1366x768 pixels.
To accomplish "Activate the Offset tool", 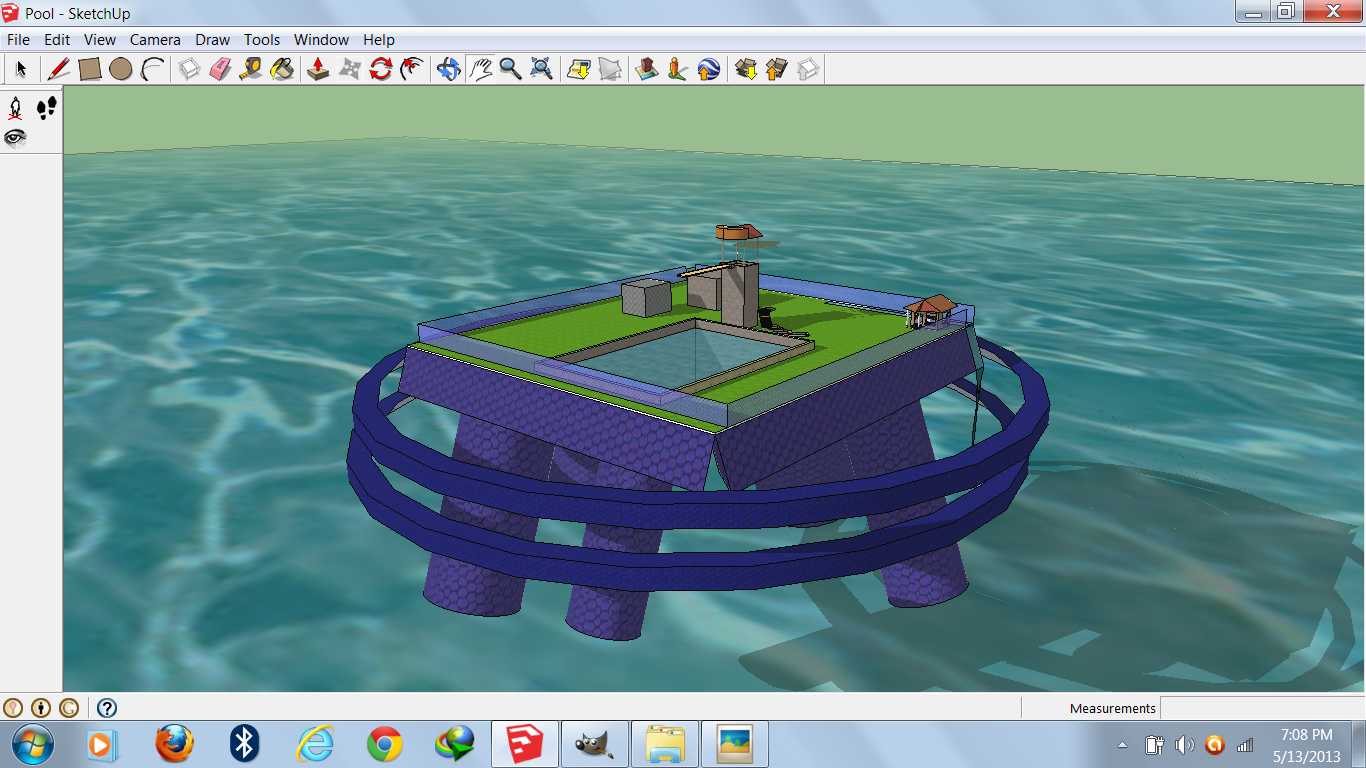I will 411,69.
